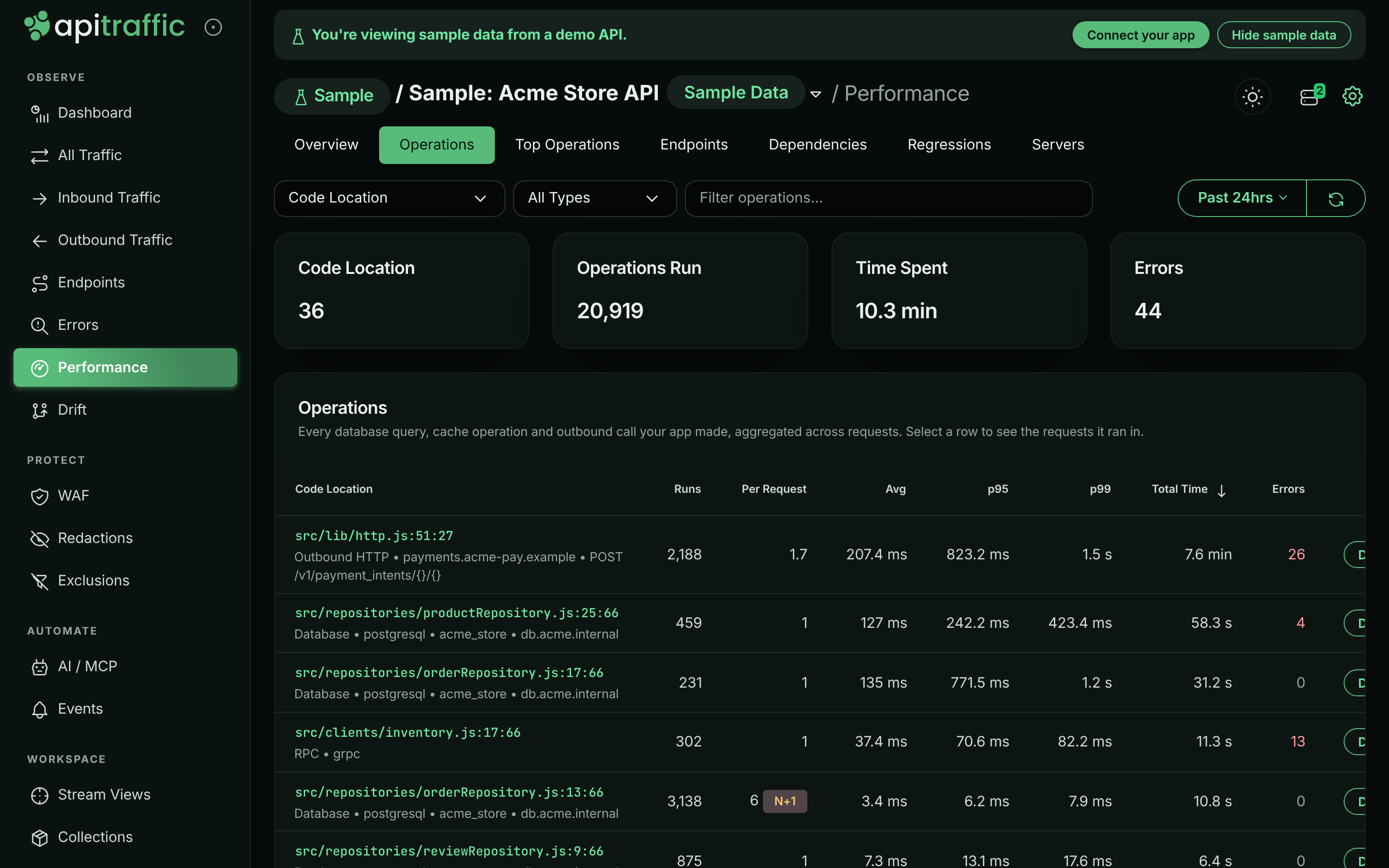Expand the Code Location dropdown
1389x868 pixels.
click(389, 199)
